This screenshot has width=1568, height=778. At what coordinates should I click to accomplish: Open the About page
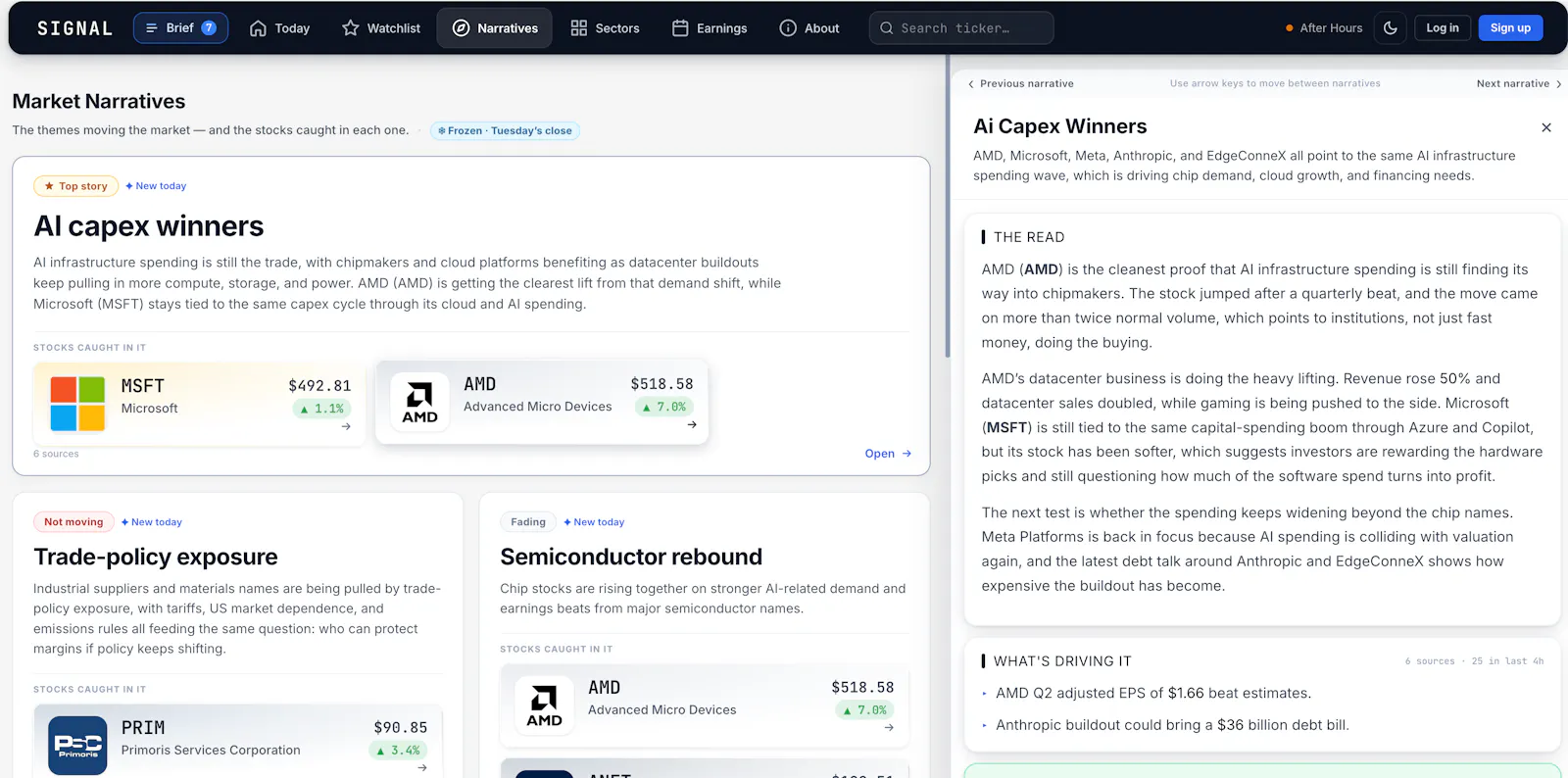click(809, 28)
